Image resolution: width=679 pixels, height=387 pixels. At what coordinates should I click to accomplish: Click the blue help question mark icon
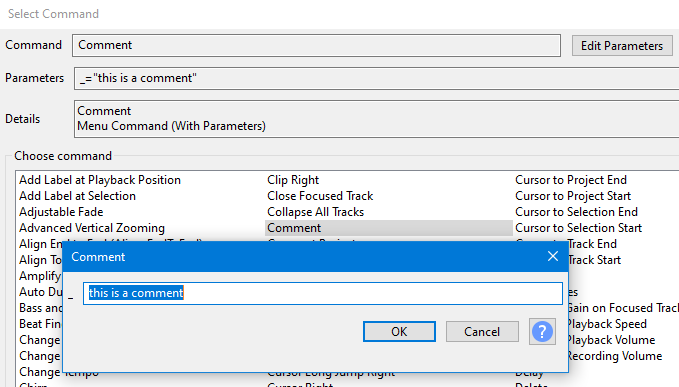[x=542, y=332]
